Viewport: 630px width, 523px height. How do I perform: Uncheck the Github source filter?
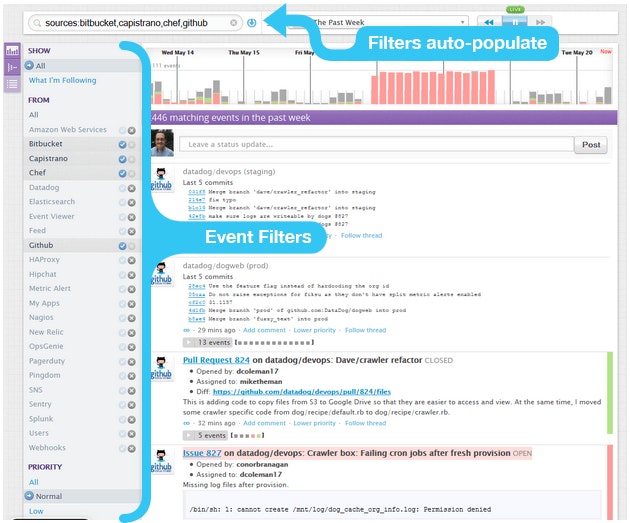pos(122,245)
